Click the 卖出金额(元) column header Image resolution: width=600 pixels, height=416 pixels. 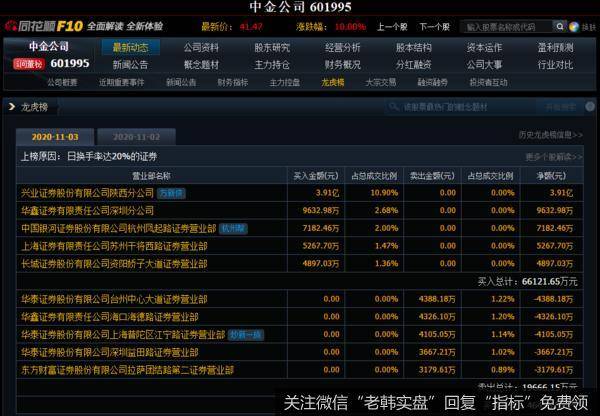tap(432, 176)
